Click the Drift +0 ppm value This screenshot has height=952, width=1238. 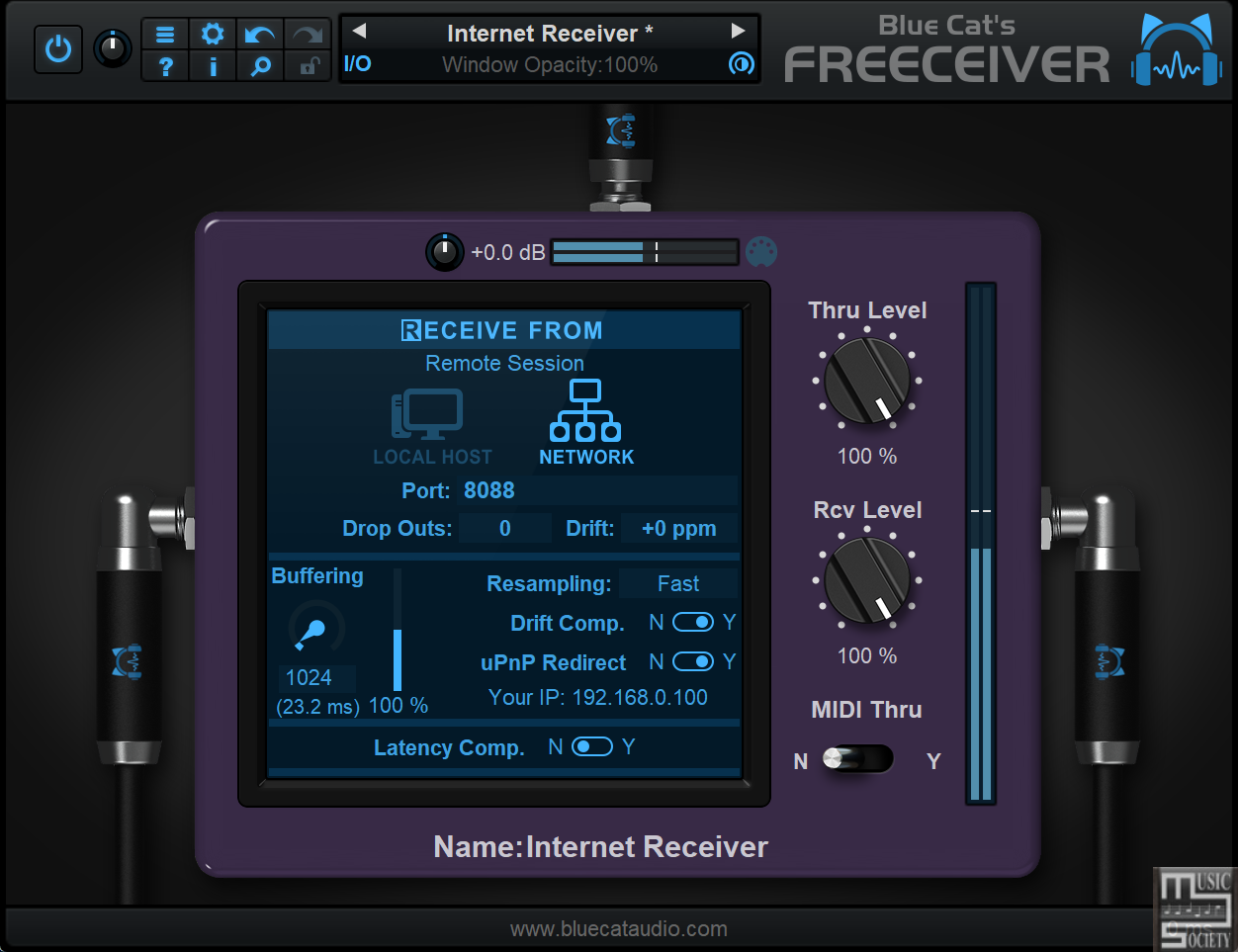tap(679, 528)
